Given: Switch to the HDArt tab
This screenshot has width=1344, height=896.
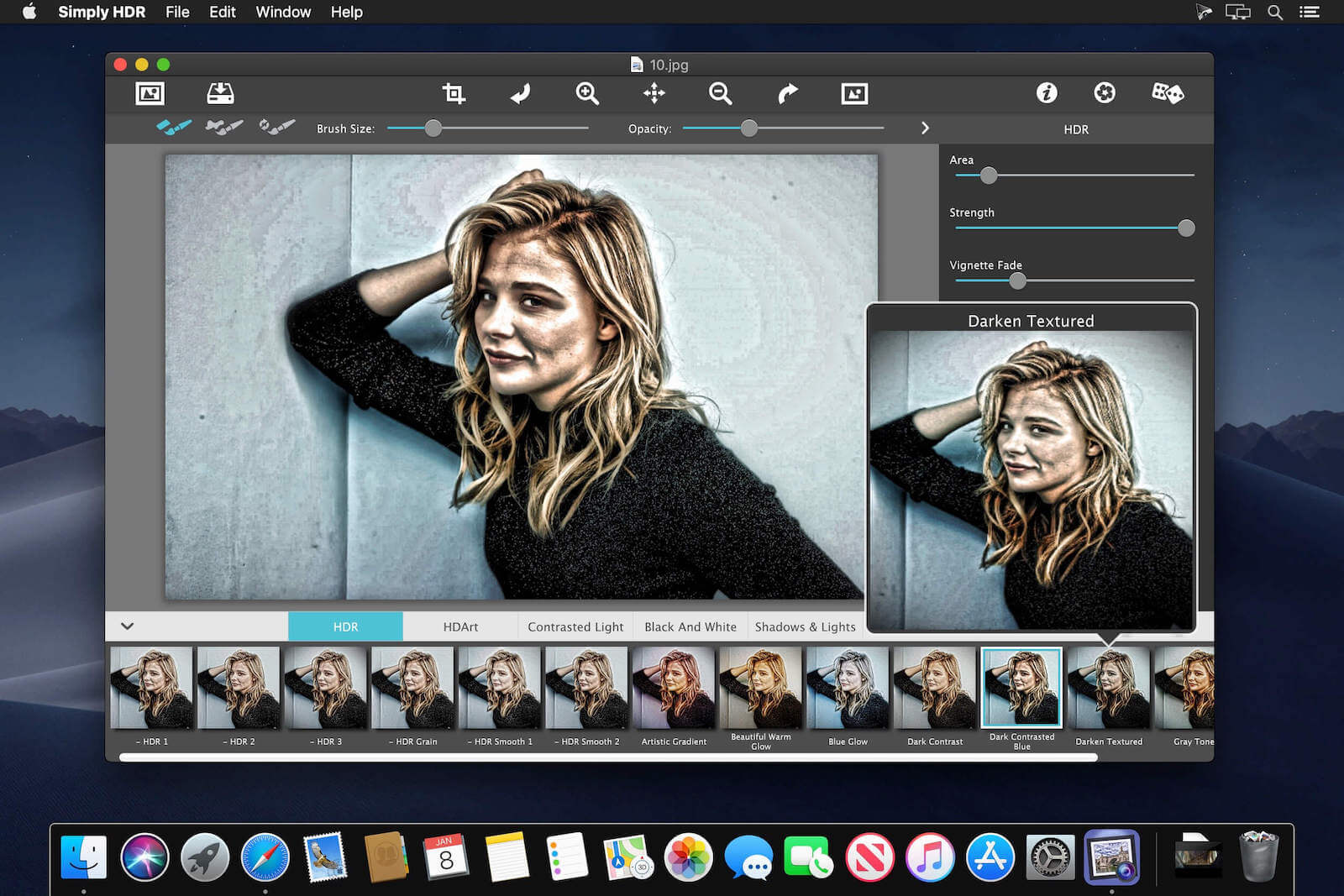Looking at the screenshot, I should (x=460, y=627).
